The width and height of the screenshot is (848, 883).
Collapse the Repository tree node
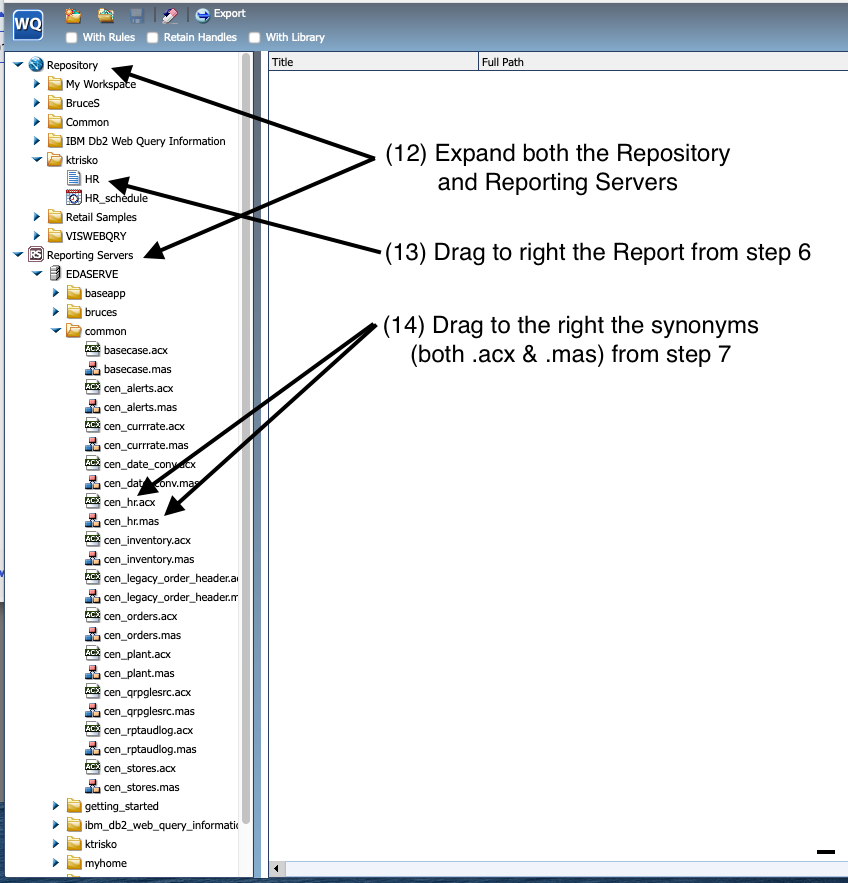[18, 64]
